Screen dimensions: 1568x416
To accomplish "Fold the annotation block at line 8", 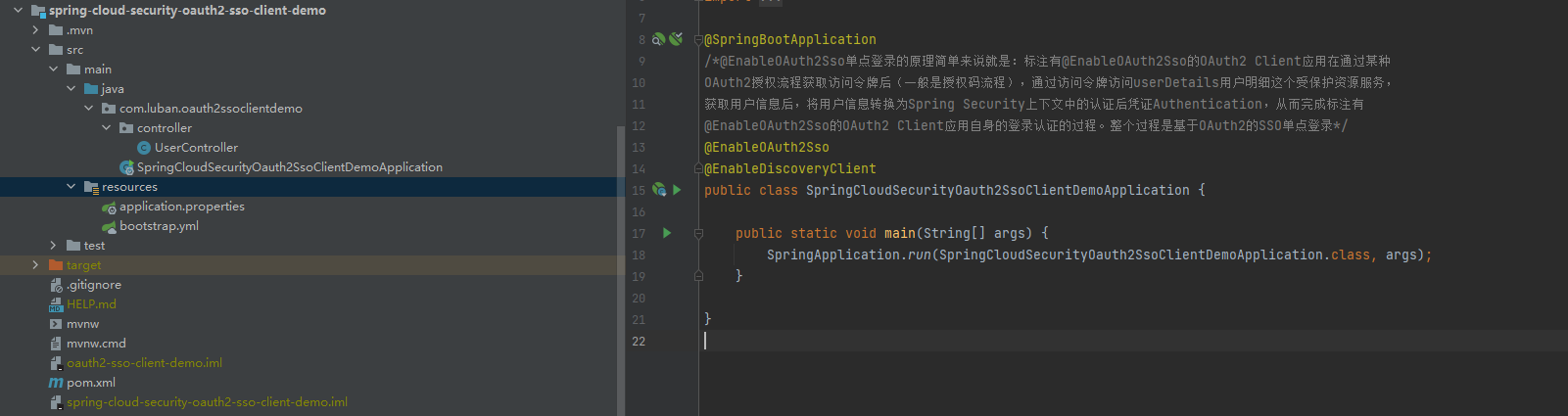I will pos(698,39).
